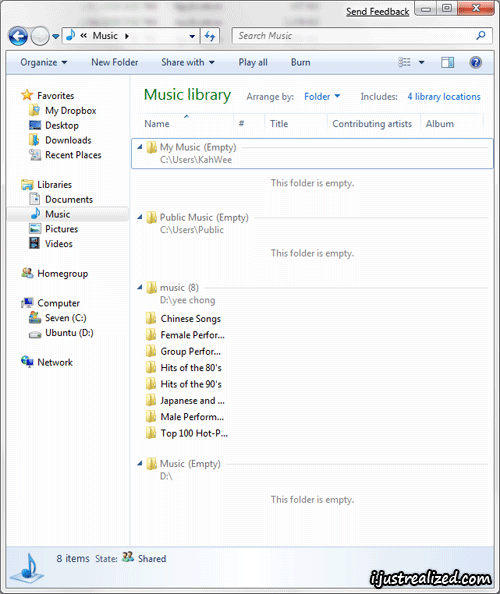The image size is (500, 594).
Task: Select My Dropbox under Favorites
Action: pyautogui.click(x=62, y=111)
